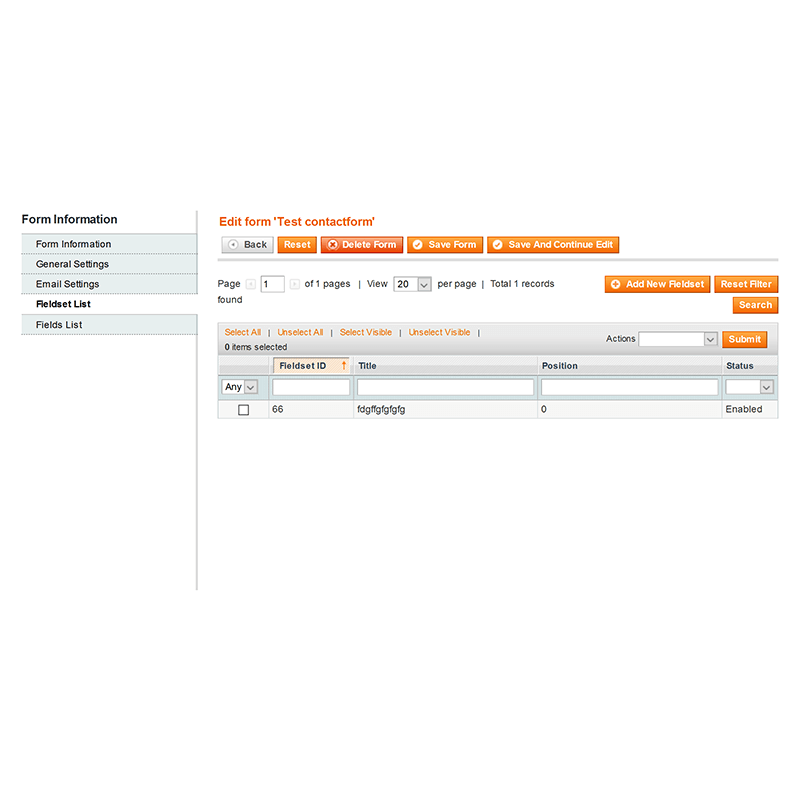Screen dimensions: 800x800
Task: Click the Save Form button
Action: 445,245
